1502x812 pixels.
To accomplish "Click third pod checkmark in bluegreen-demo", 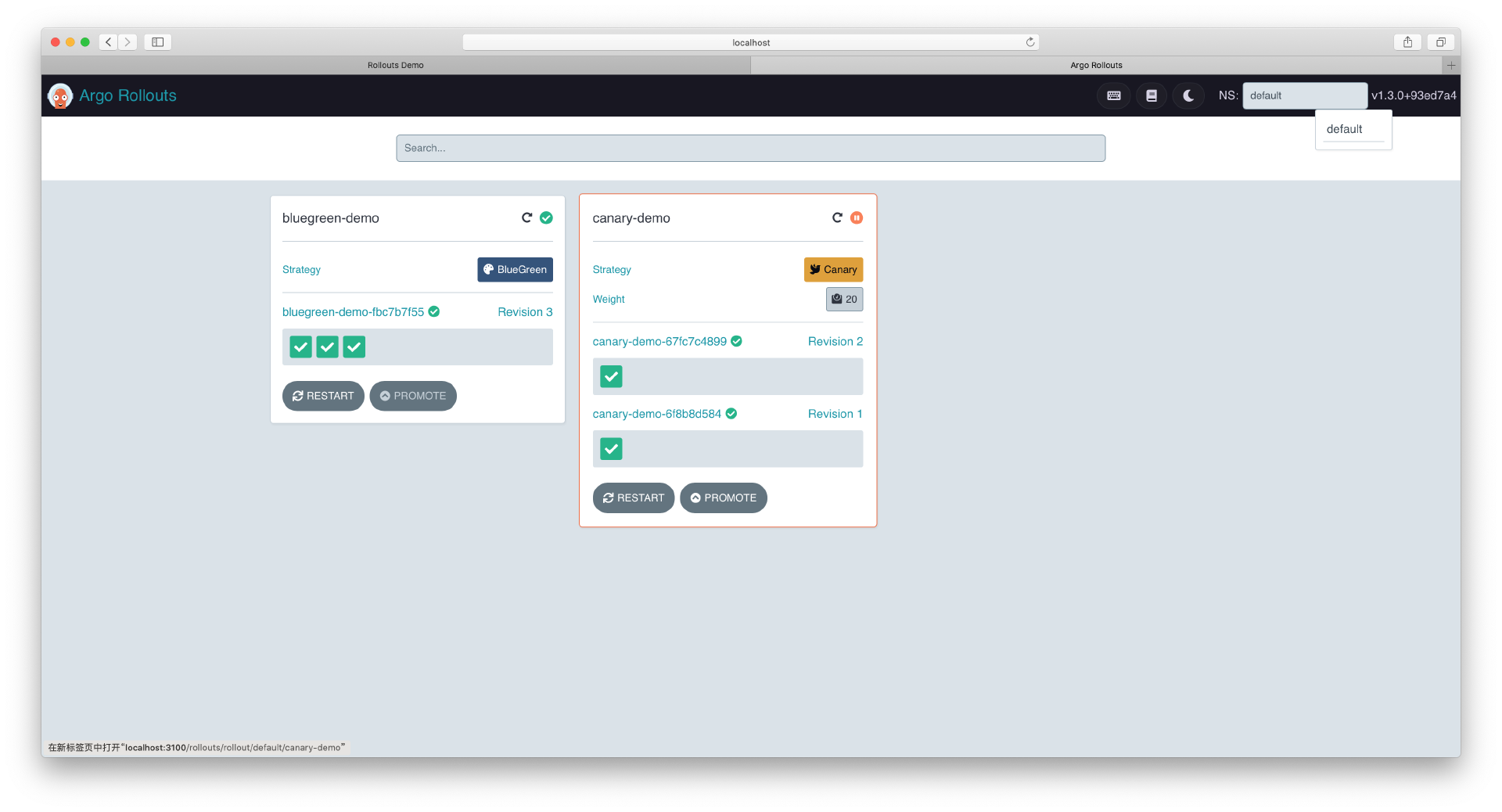I will tap(354, 347).
